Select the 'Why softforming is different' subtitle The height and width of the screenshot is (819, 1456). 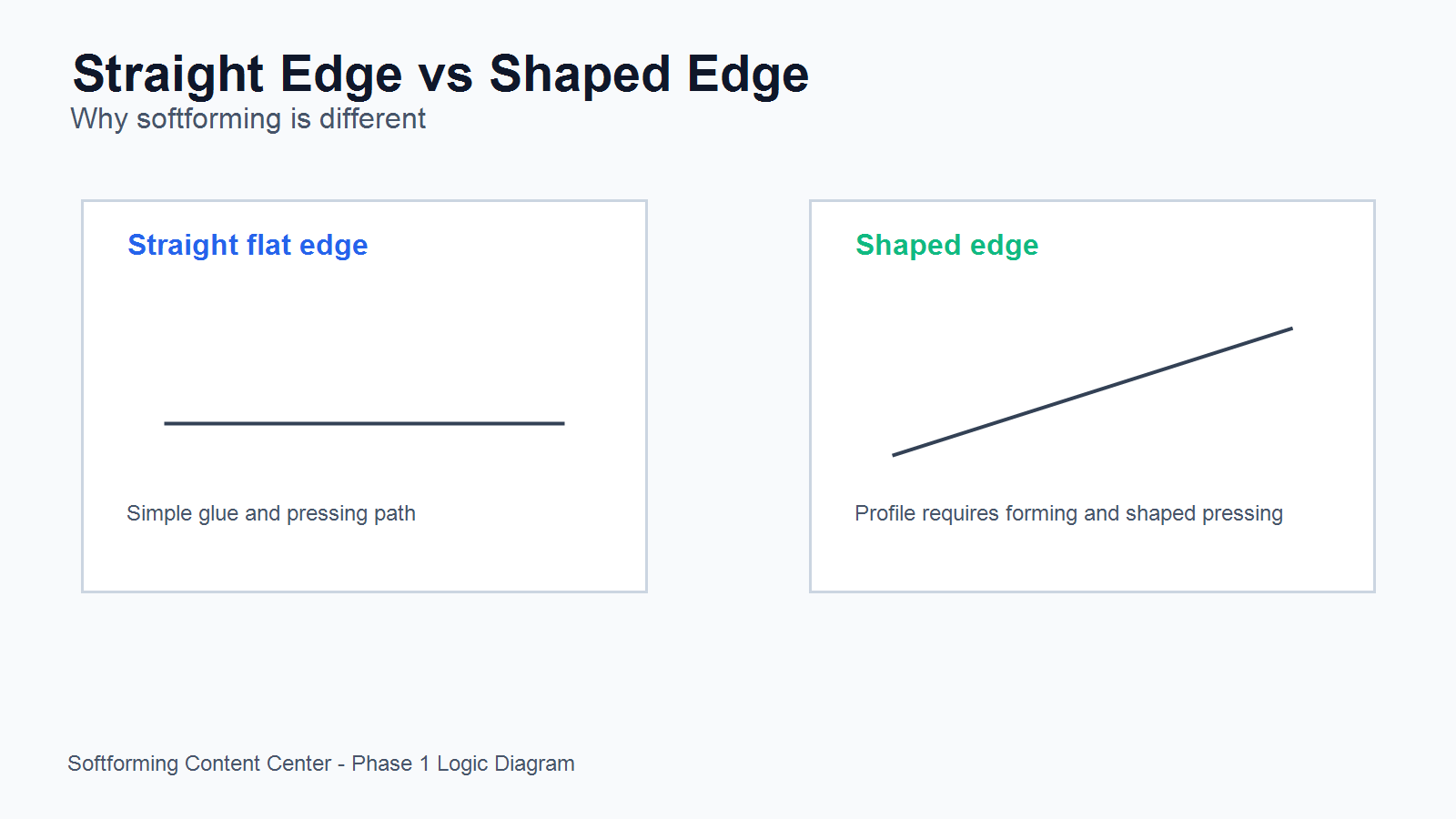tap(248, 119)
